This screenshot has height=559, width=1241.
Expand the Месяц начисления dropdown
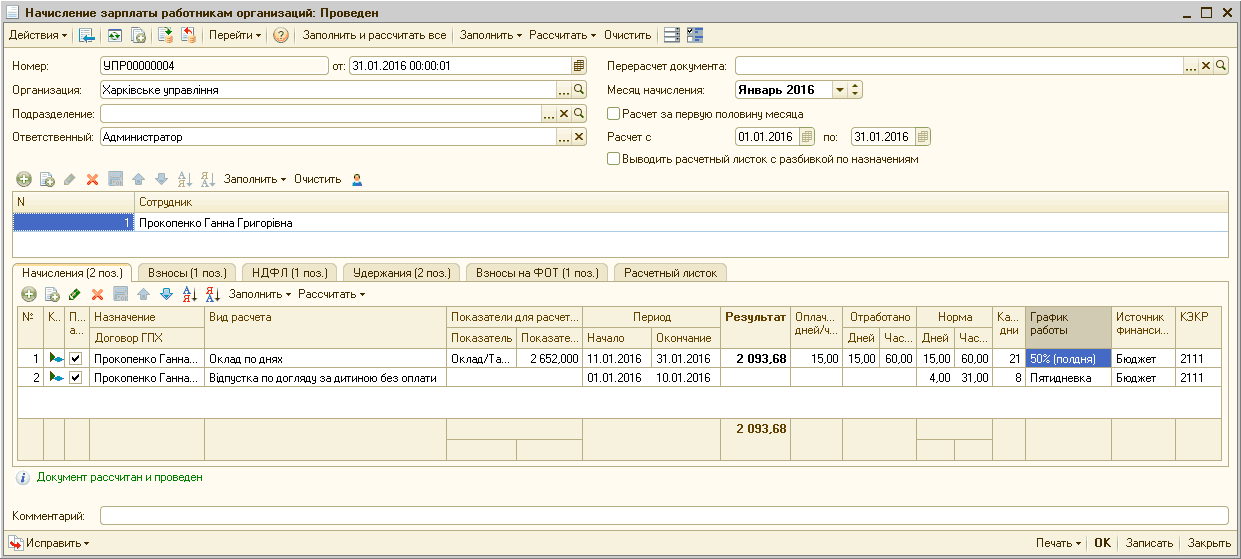840,90
